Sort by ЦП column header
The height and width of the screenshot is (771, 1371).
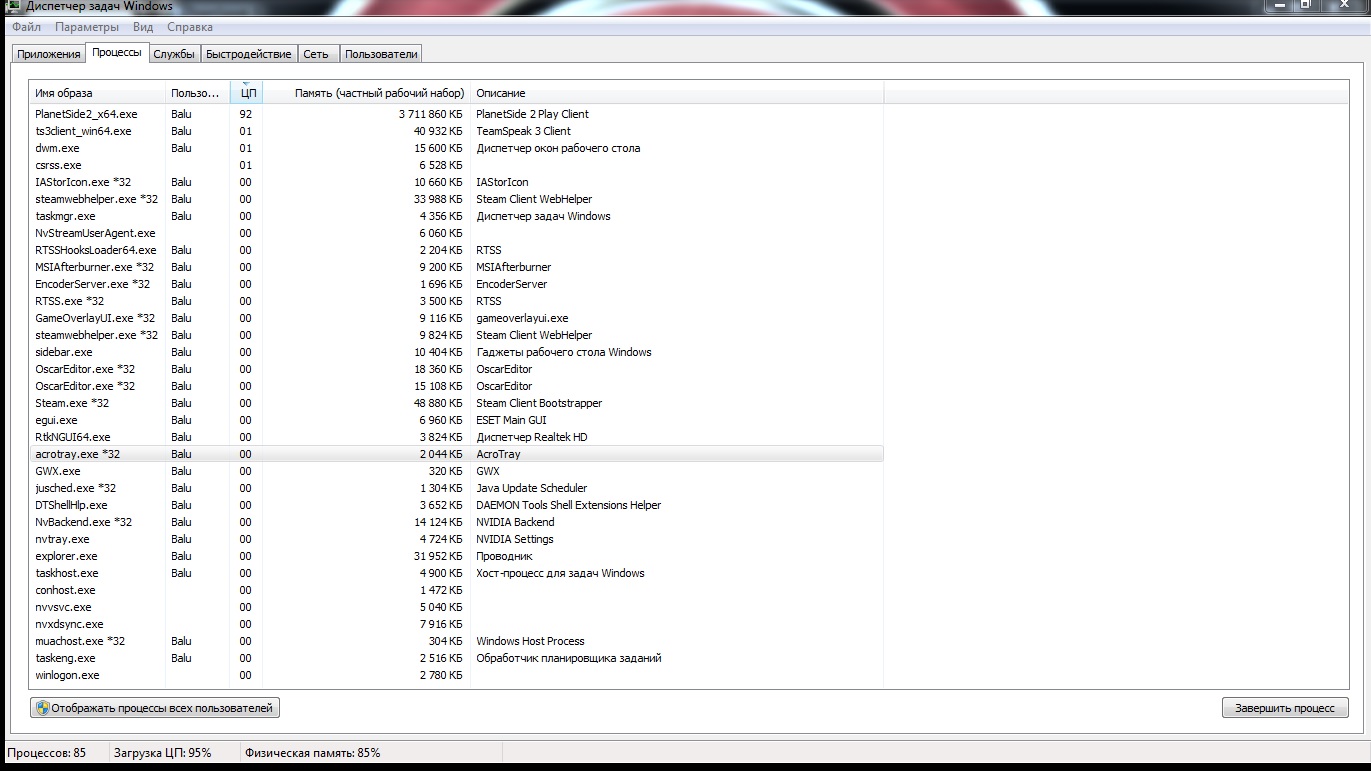pos(248,93)
